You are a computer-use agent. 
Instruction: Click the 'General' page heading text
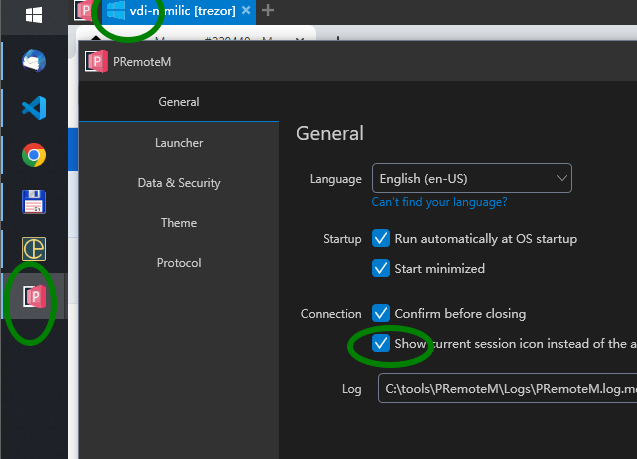[330, 133]
